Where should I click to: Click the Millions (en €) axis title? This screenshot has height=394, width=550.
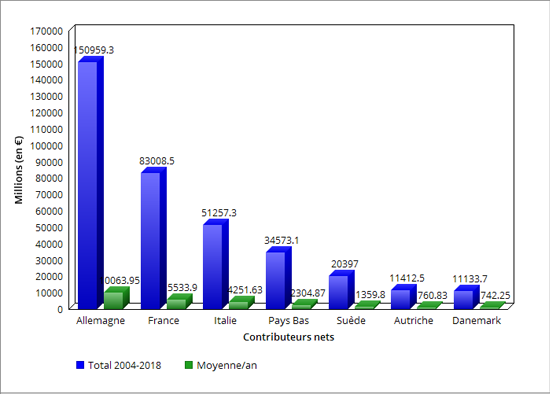click(x=19, y=170)
